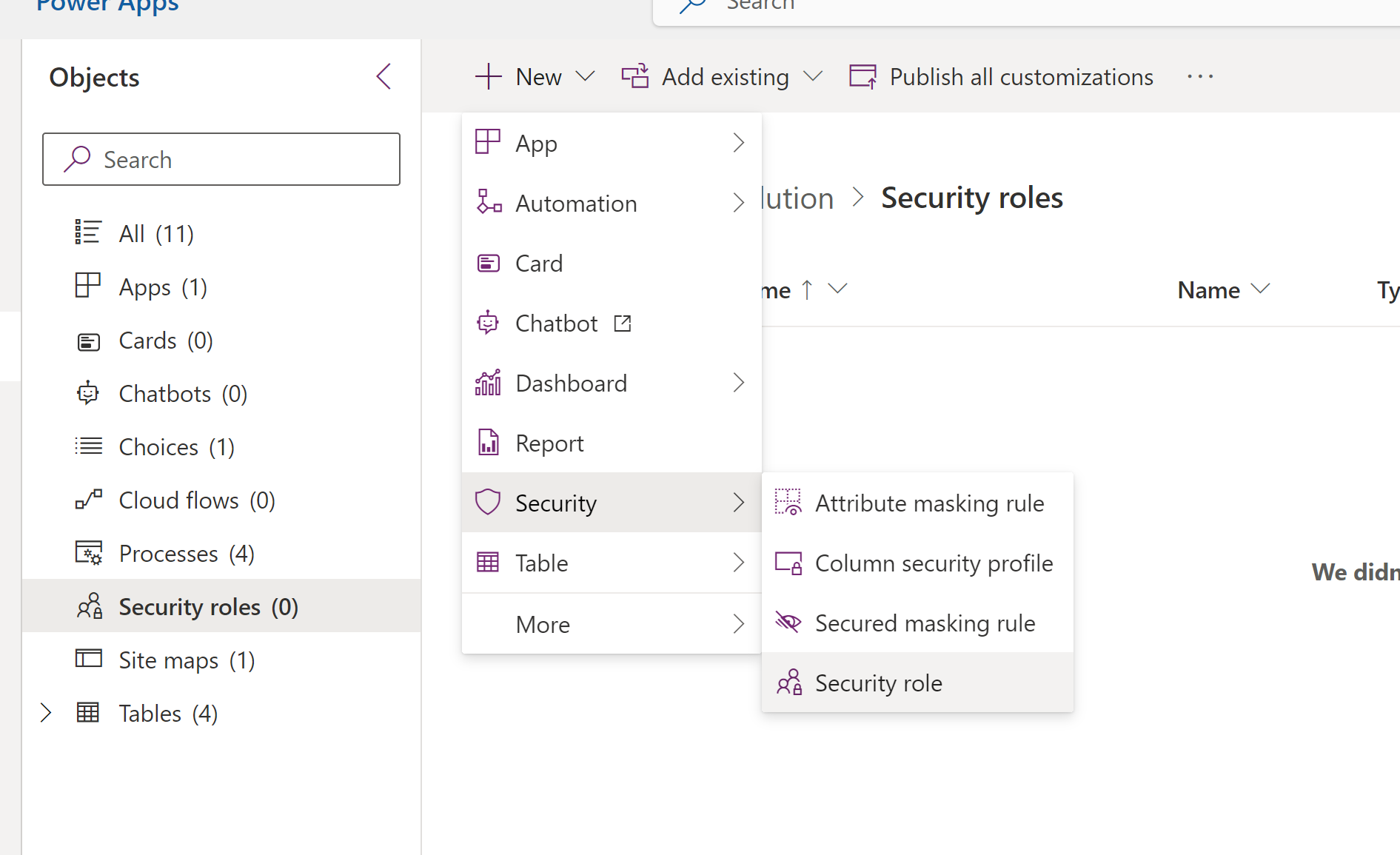The image size is (1400, 855).
Task: Expand the Automation submenu arrow
Action: [x=738, y=202]
